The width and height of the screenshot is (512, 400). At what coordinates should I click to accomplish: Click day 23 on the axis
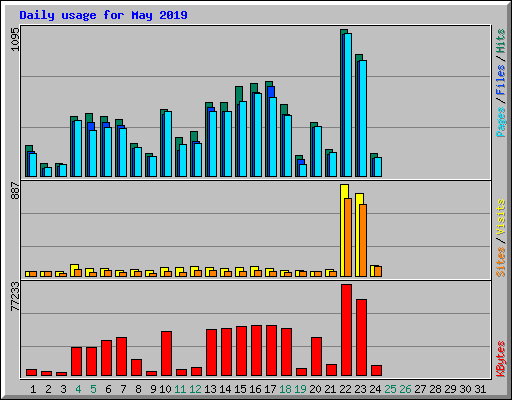[360, 389]
